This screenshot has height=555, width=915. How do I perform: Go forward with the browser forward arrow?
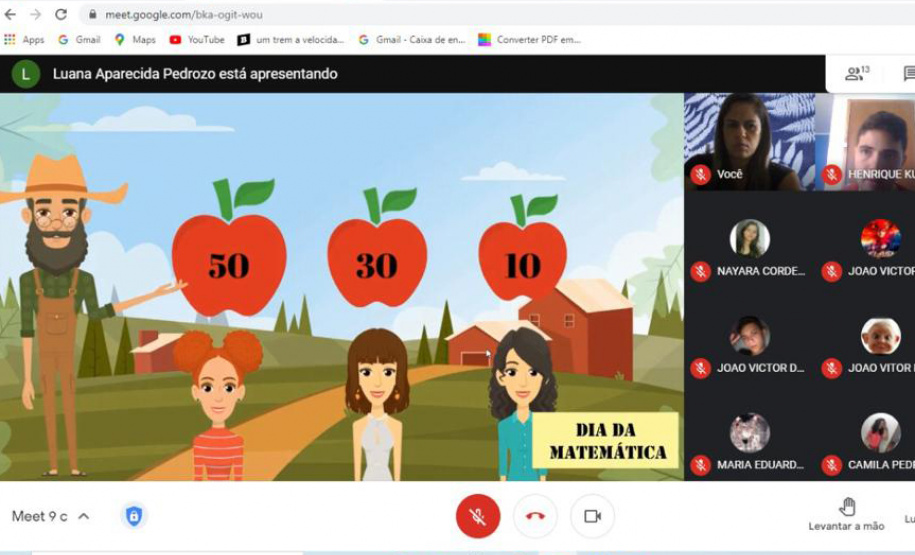tap(36, 14)
